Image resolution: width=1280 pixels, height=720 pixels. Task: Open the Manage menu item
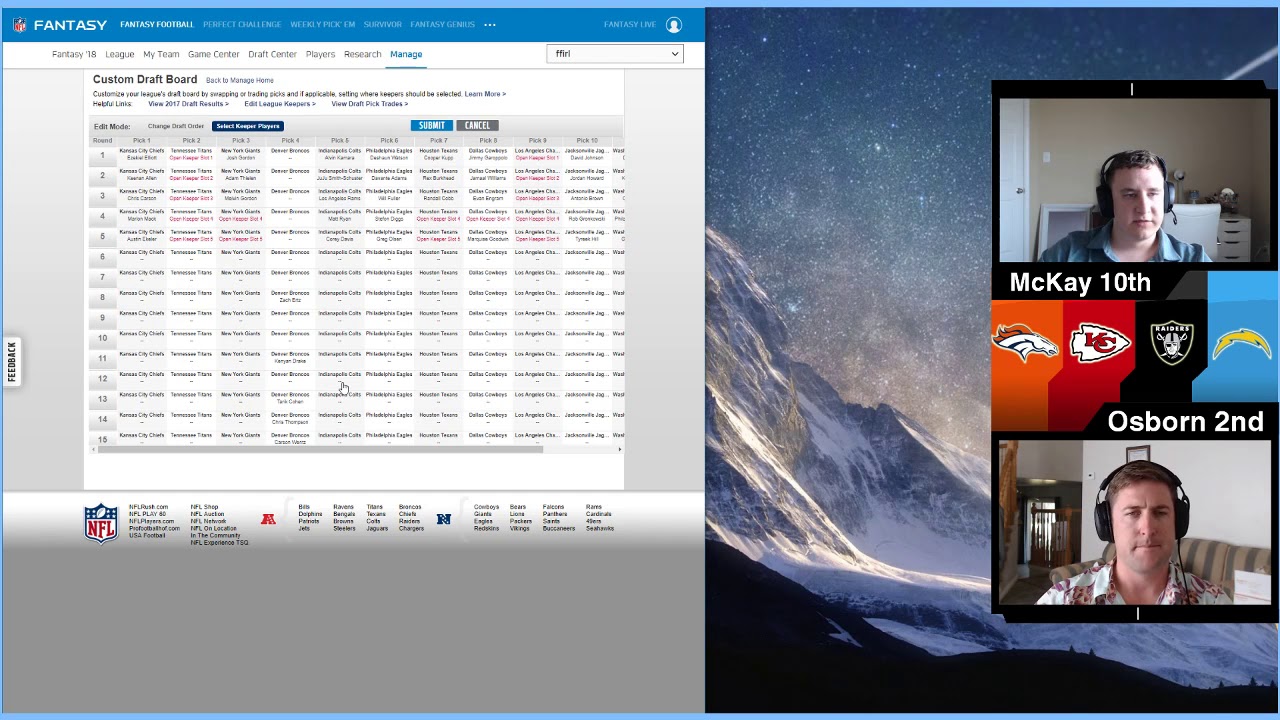click(x=406, y=54)
